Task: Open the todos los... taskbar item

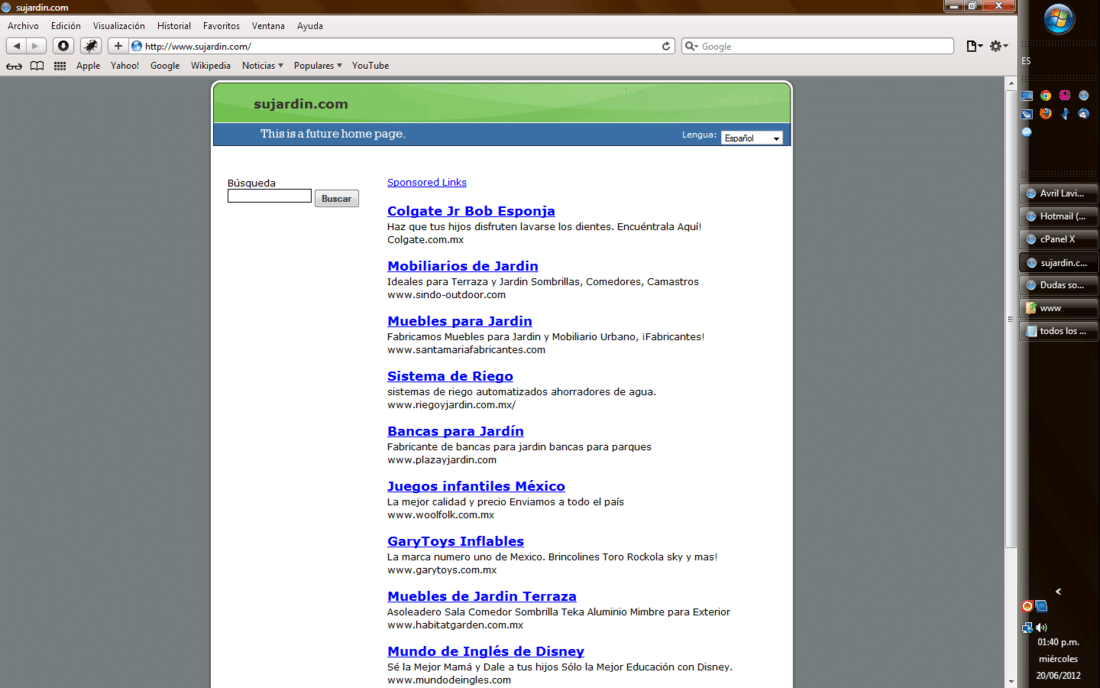Action: point(1059,331)
